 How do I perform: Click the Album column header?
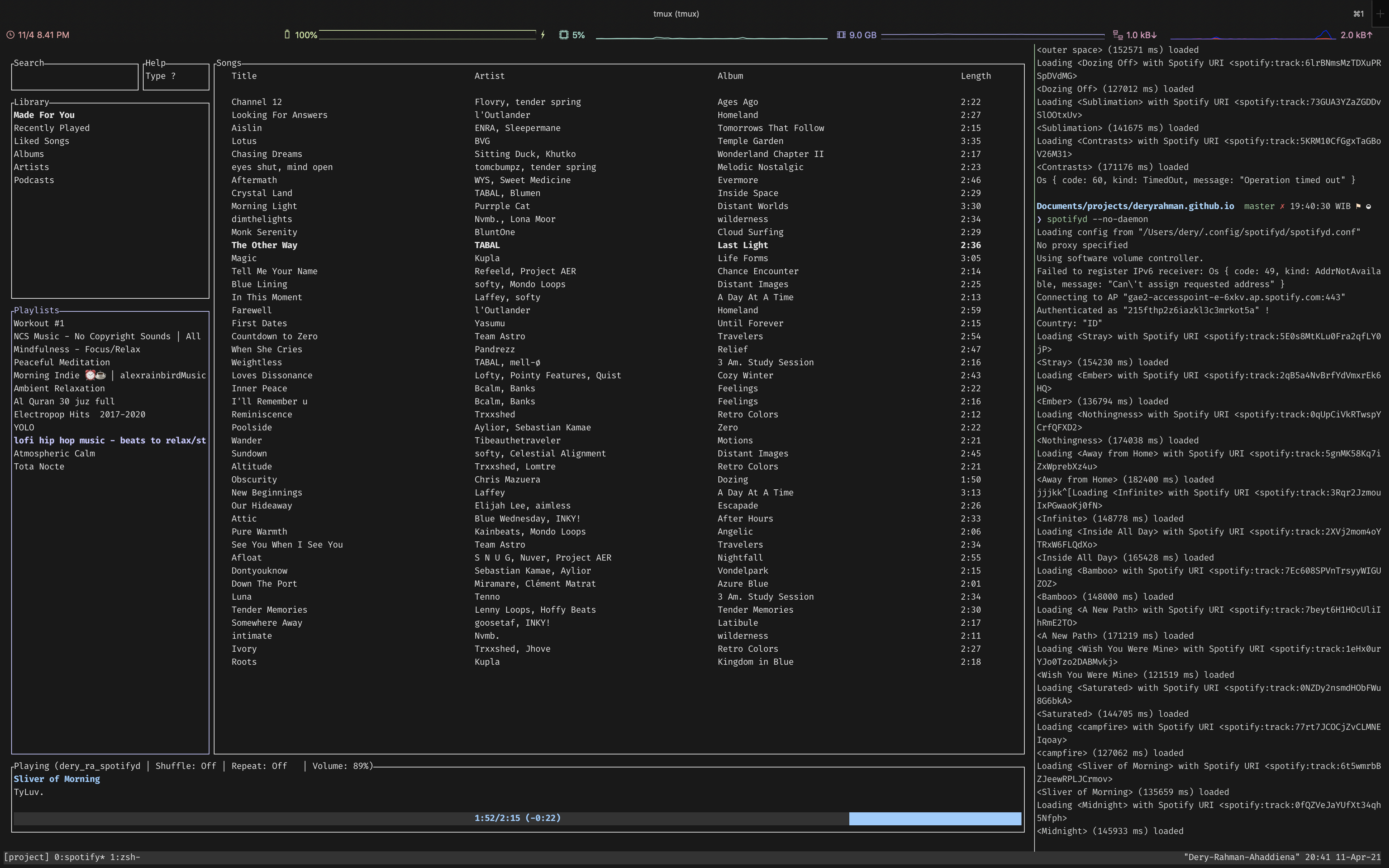click(730, 76)
